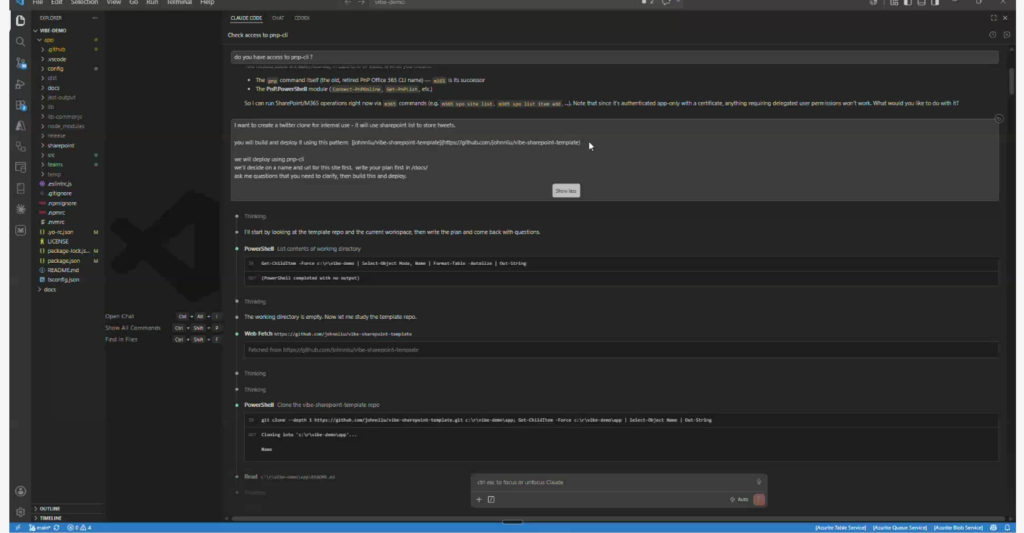Open Customize Layout icon in title bar
Image resolution: width=1024 pixels, height=533 pixels.
tap(893, 3)
